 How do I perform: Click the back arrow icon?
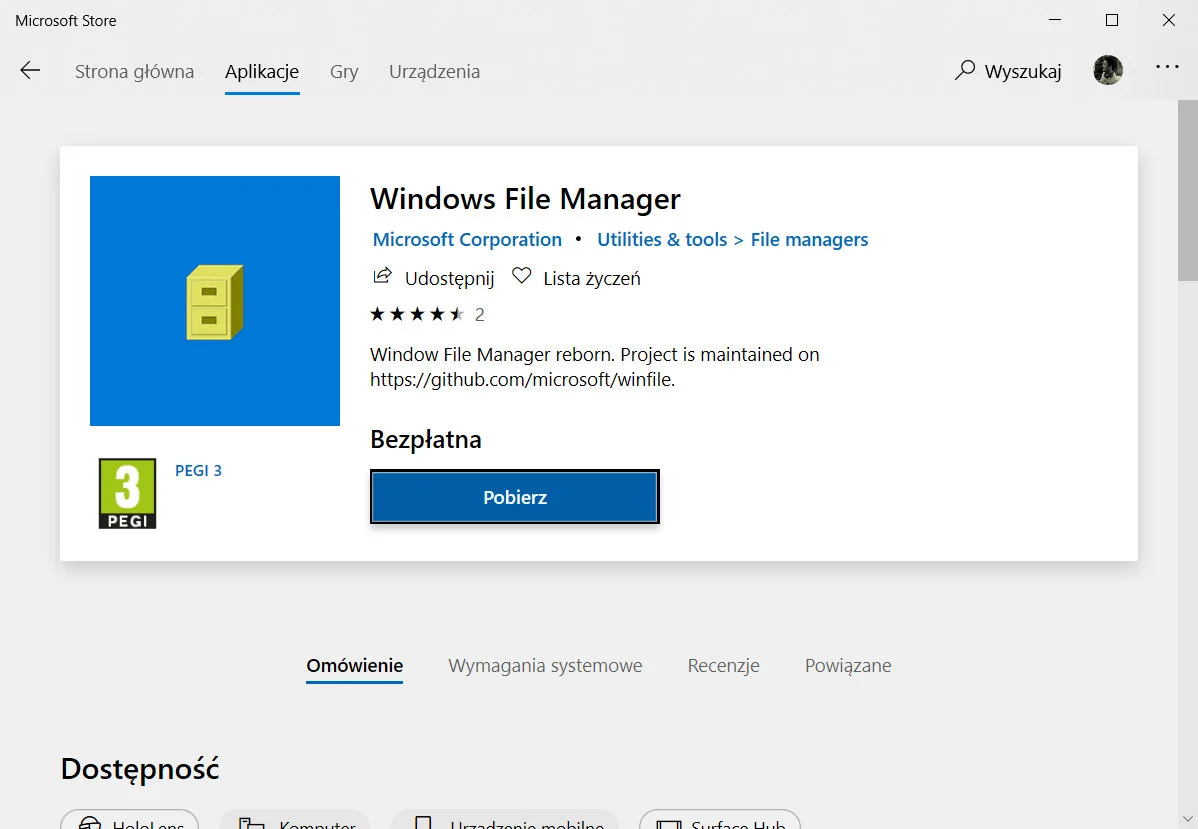tap(30, 71)
